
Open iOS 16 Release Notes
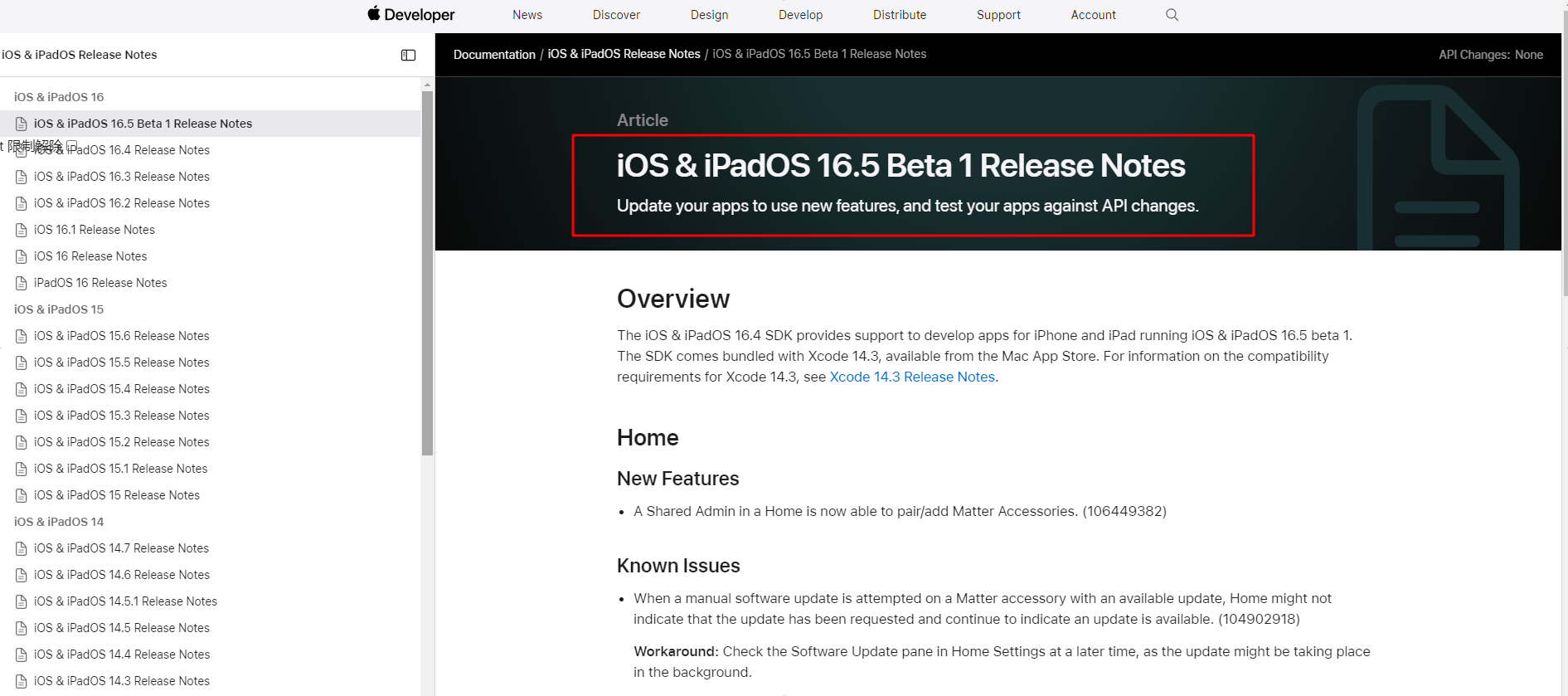90,256
